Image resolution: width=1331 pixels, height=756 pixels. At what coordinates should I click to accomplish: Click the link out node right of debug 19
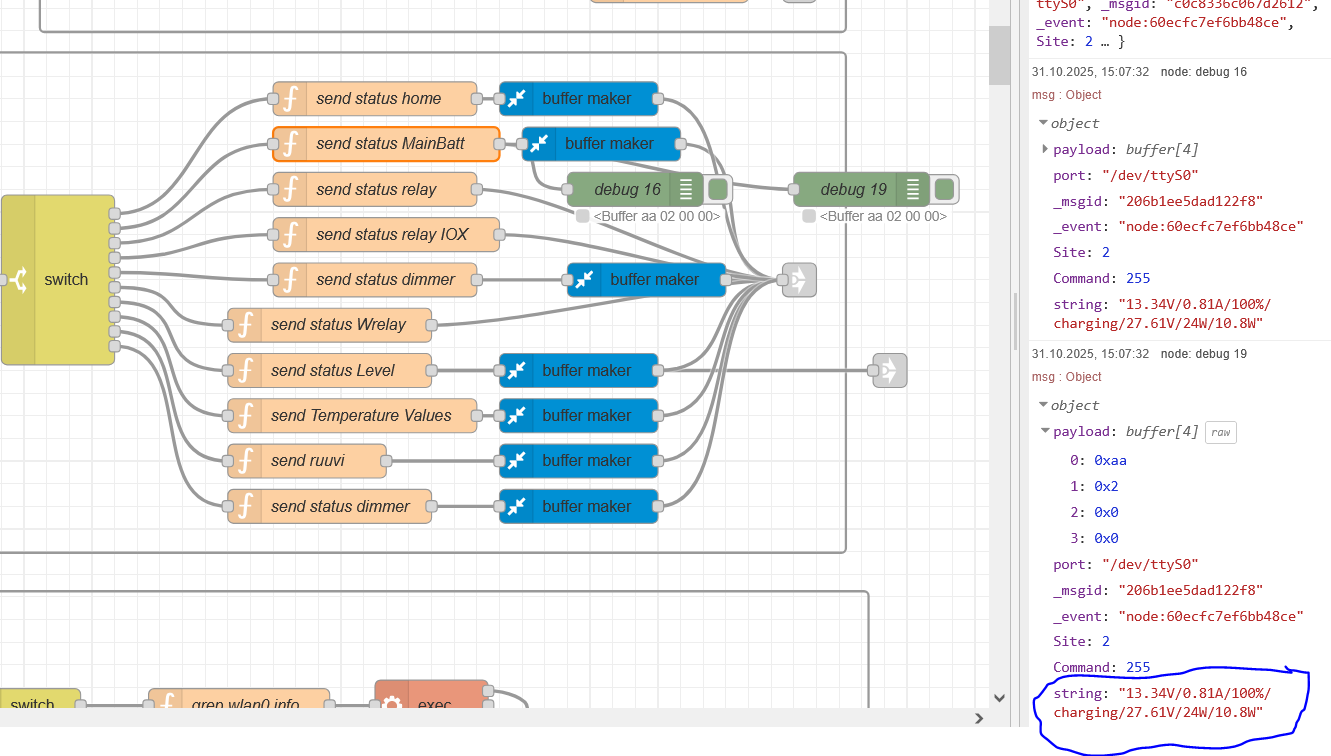pos(889,371)
